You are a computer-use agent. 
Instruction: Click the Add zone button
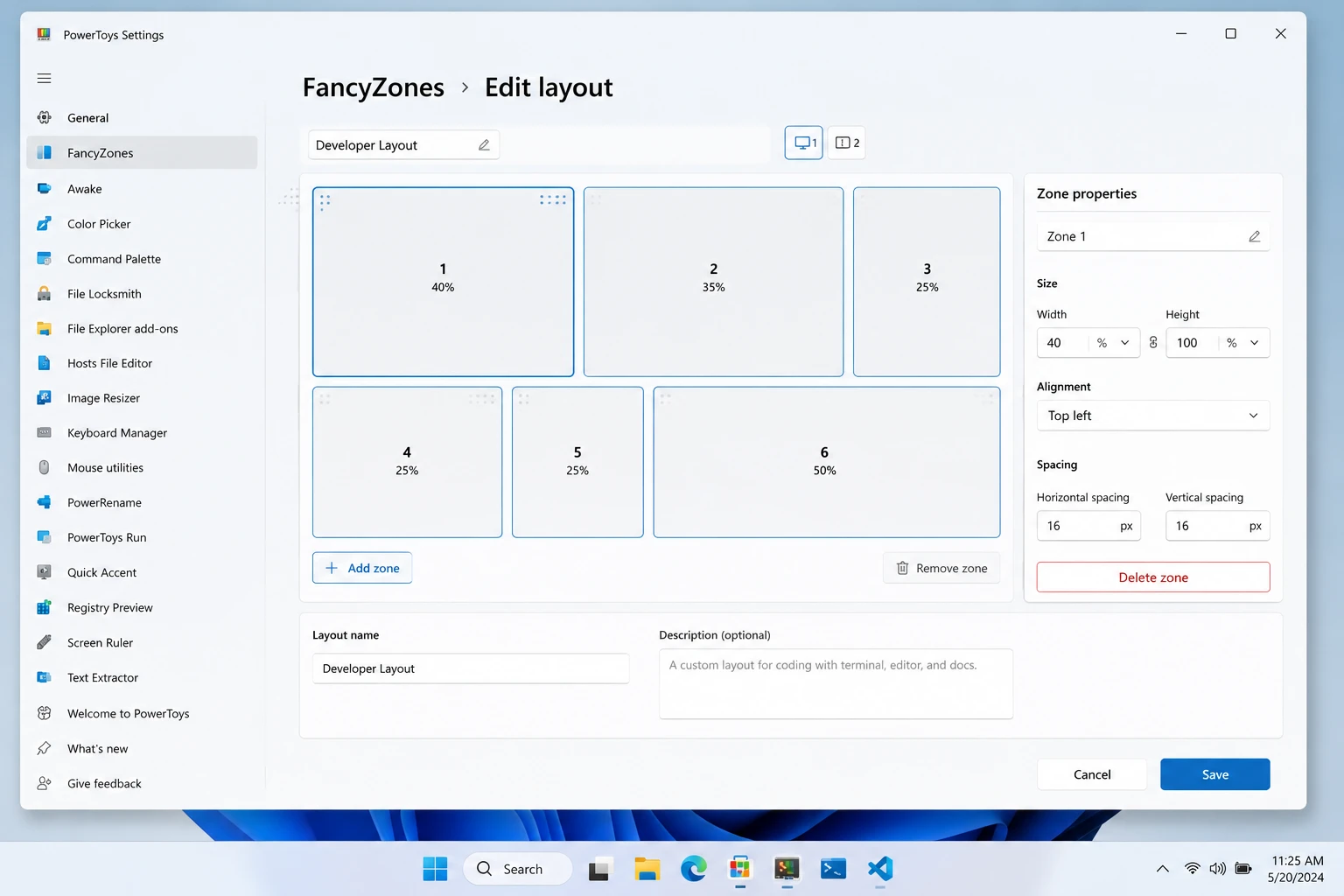click(x=362, y=568)
